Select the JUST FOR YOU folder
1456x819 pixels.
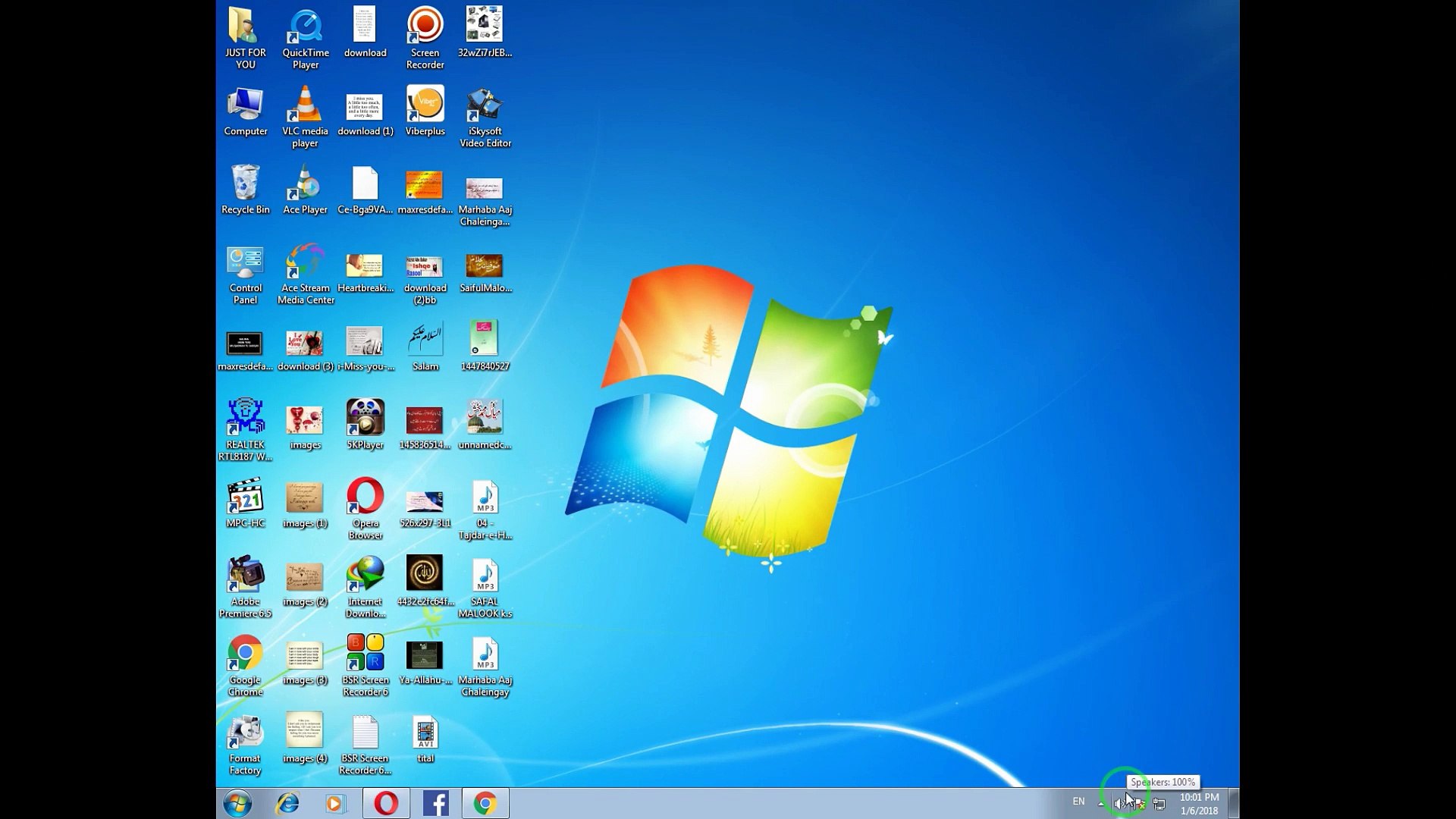pyautogui.click(x=245, y=36)
